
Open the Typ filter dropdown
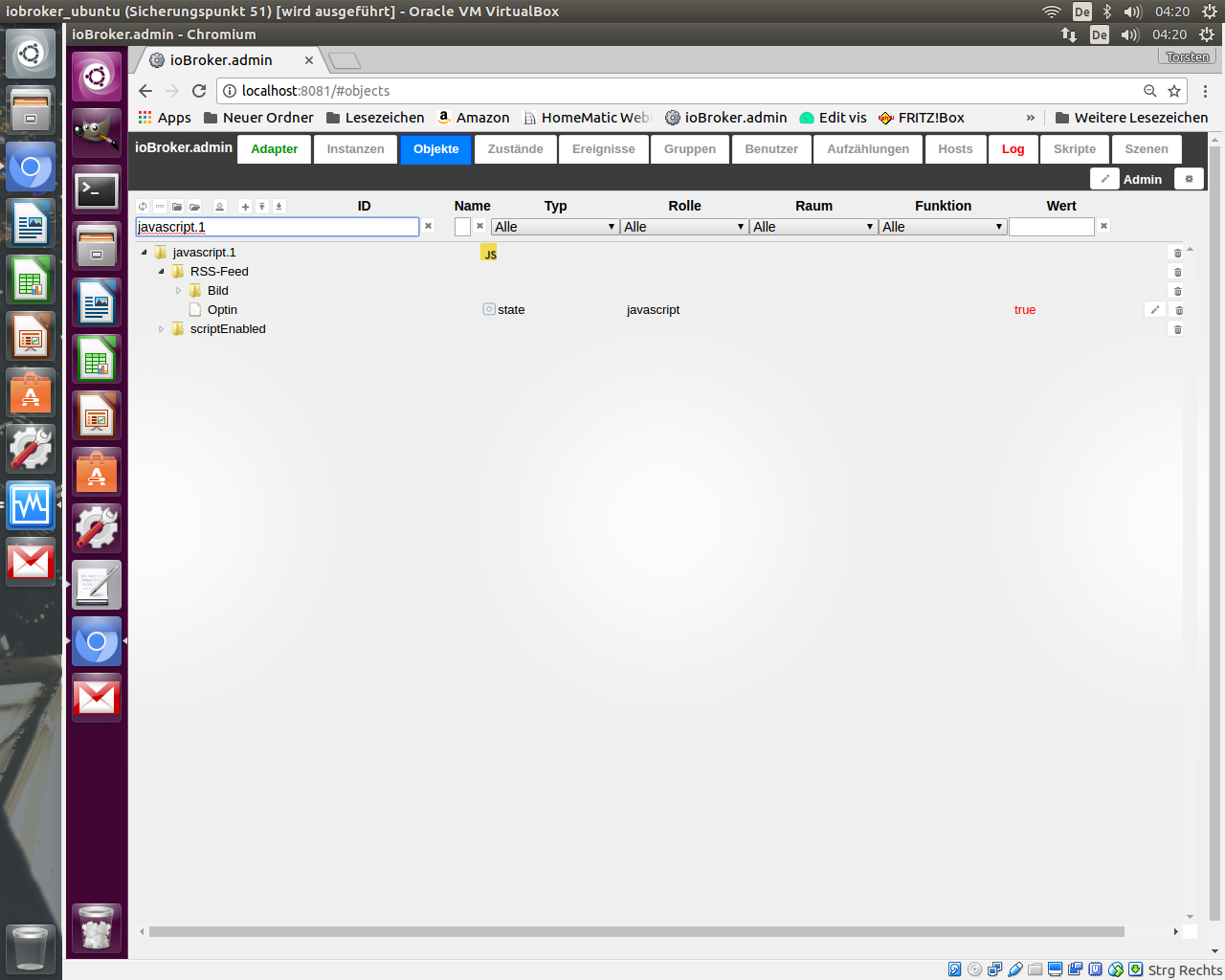tap(555, 227)
